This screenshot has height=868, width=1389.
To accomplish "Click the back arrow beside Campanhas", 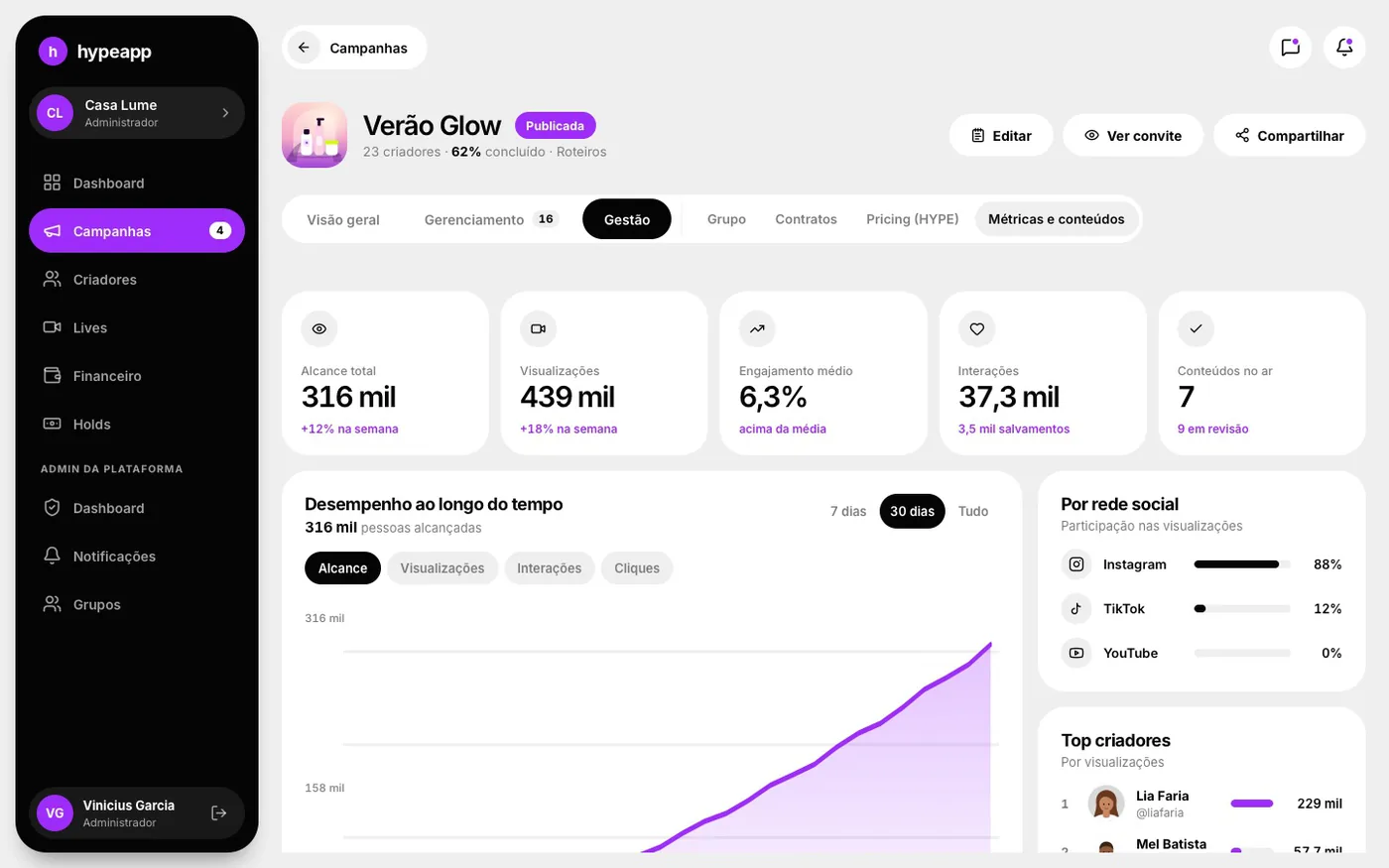I will point(304,48).
